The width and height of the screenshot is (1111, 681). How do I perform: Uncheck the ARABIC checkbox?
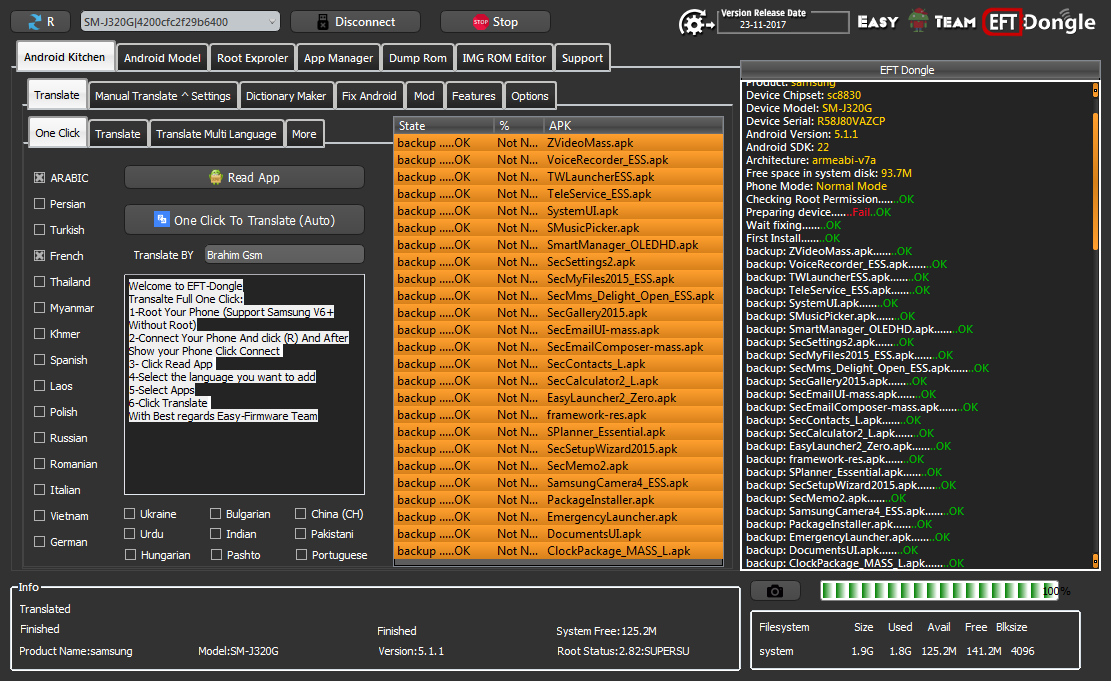coord(40,178)
